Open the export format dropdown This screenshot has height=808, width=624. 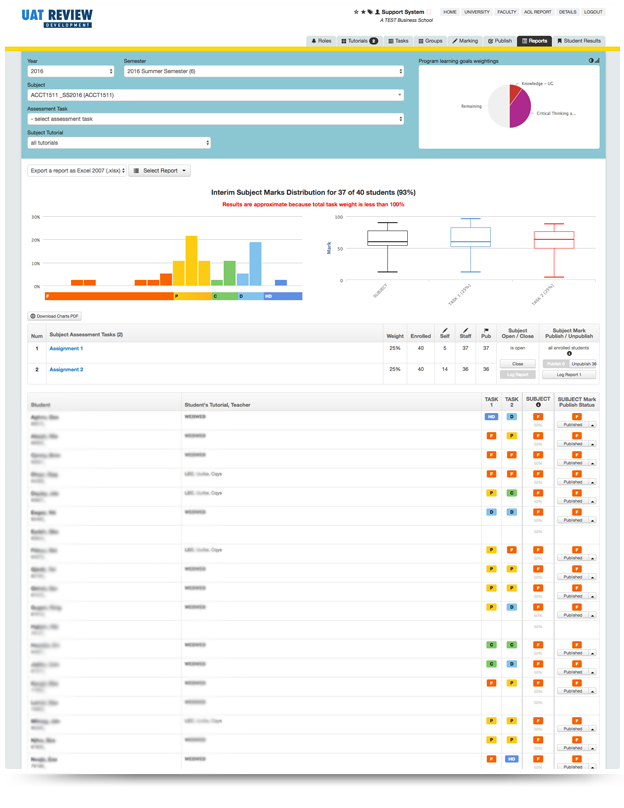(76, 171)
